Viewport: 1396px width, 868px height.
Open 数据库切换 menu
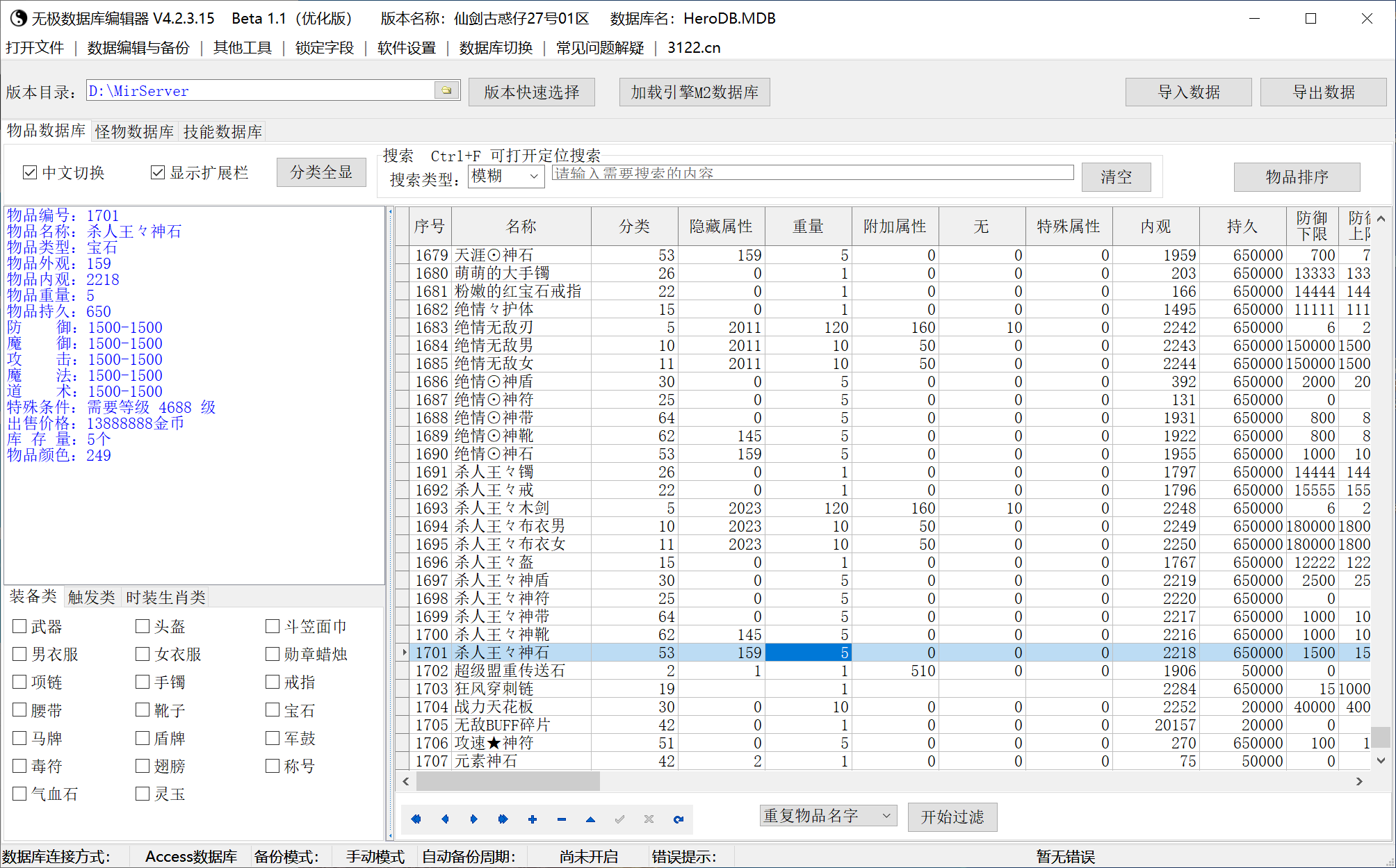(x=496, y=47)
